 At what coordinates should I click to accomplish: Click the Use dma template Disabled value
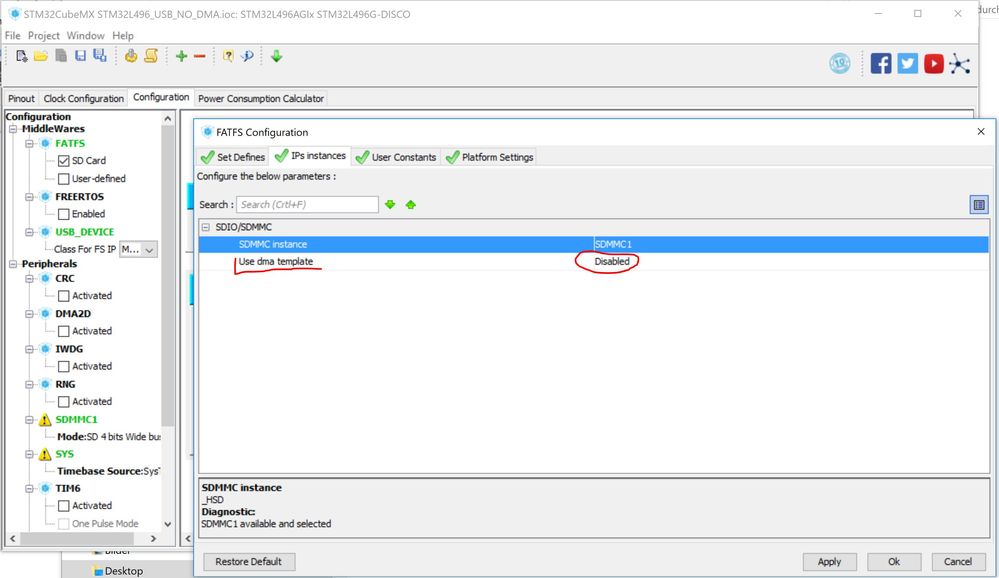click(x=612, y=261)
